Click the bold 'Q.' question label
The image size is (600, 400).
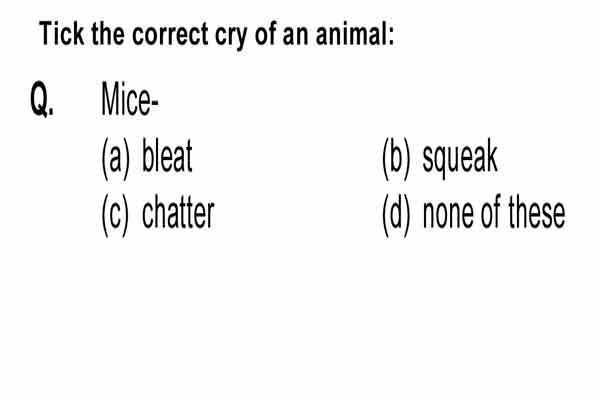pyautogui.click(x=42, y=99)
